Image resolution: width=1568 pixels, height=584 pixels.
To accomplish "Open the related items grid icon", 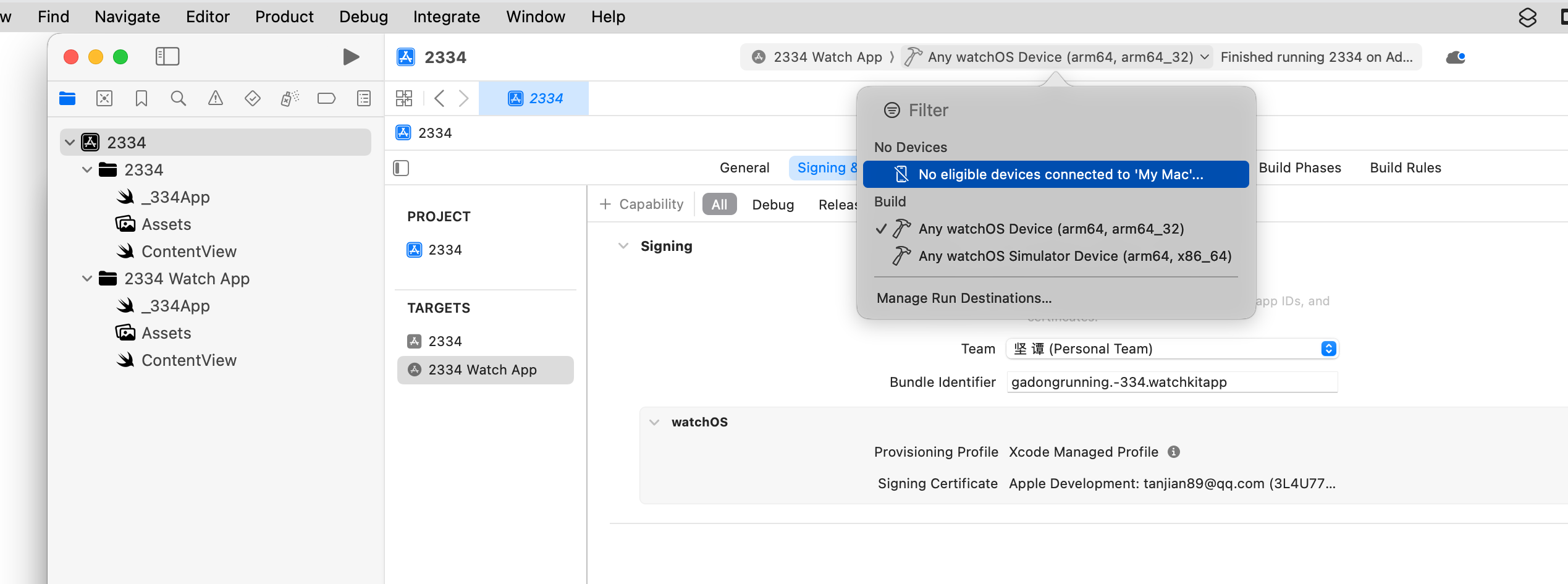I will (x=404, y=98).
